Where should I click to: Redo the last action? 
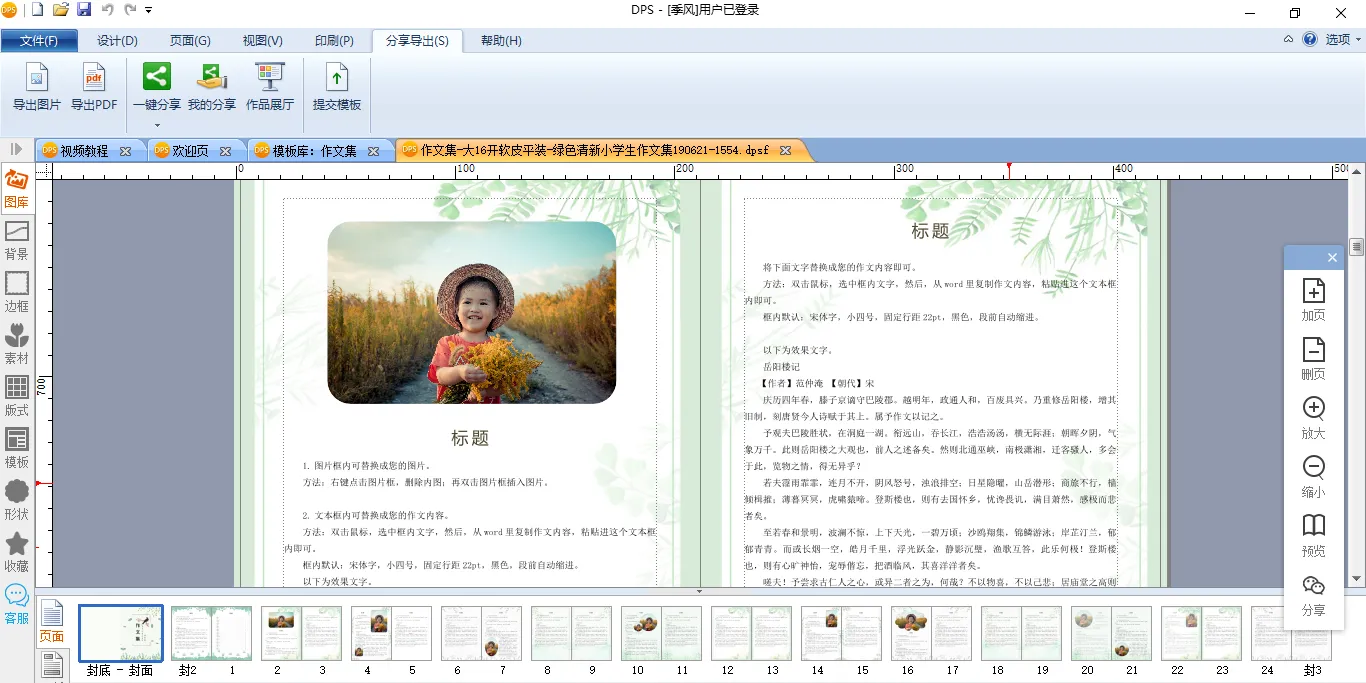coord(130,10)
